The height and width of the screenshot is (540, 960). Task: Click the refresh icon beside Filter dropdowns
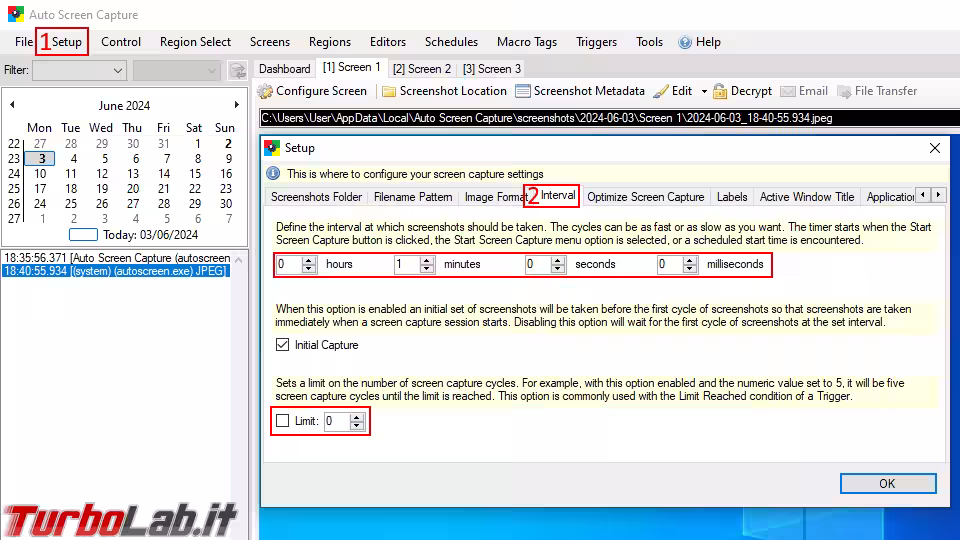click(x=238, y=70)
